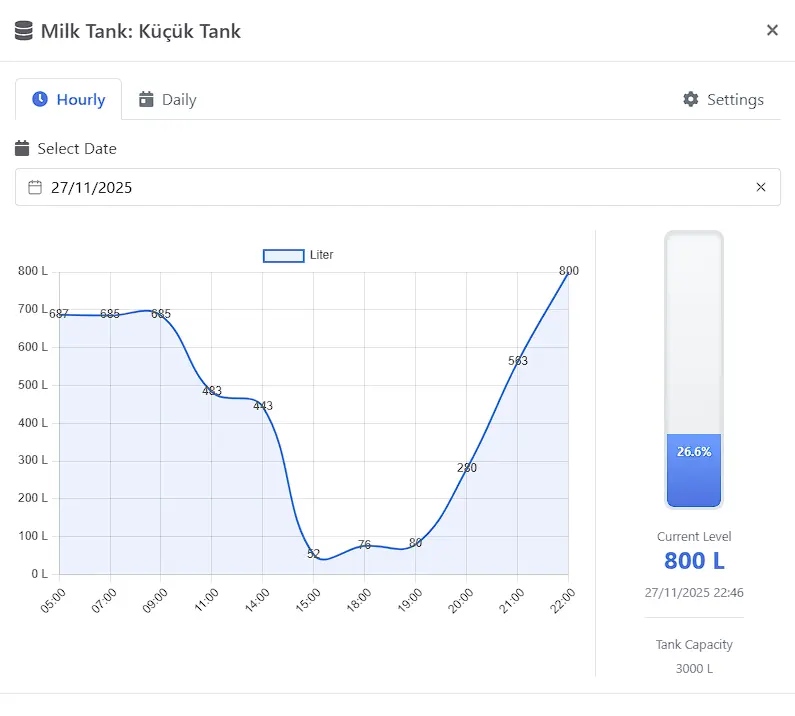
Task: Click the Select Date calendar icon
Action: click(x=22, y=149)
